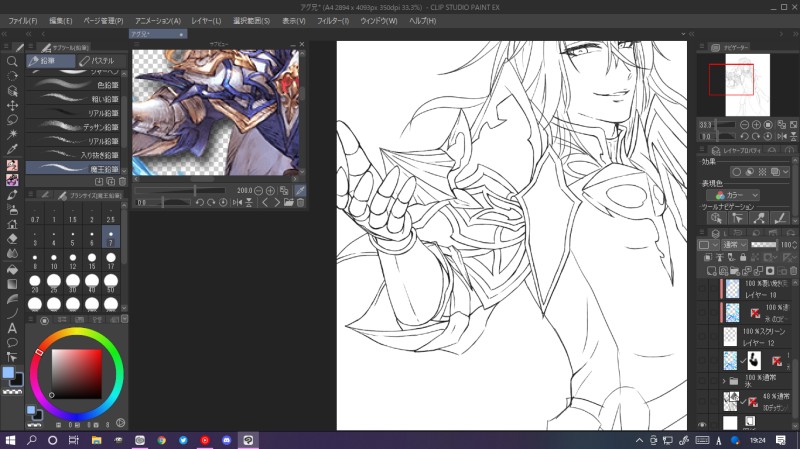
Task: Open the ファイル(F) menu
Action: click(22, 21)
